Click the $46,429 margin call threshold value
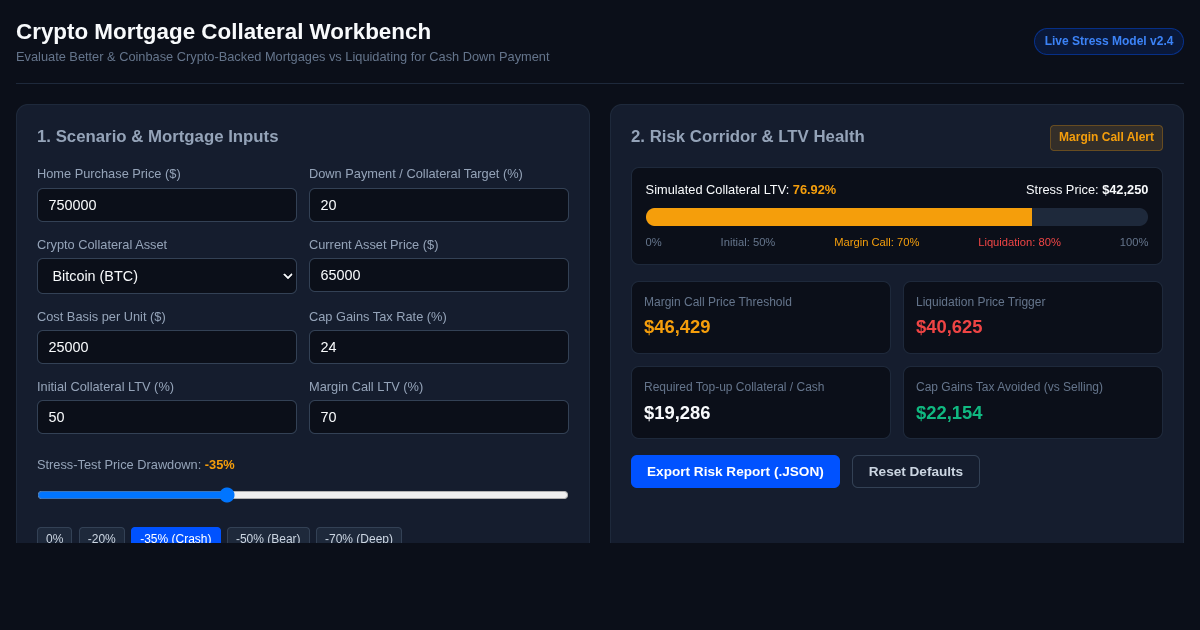Image resolution: width=1200 pixels, height=630 pixels. tap(677, 327)
